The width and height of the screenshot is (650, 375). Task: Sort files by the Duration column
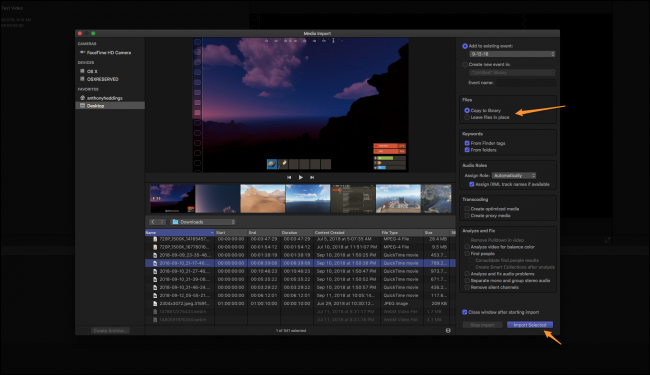(x=296, y=233)
